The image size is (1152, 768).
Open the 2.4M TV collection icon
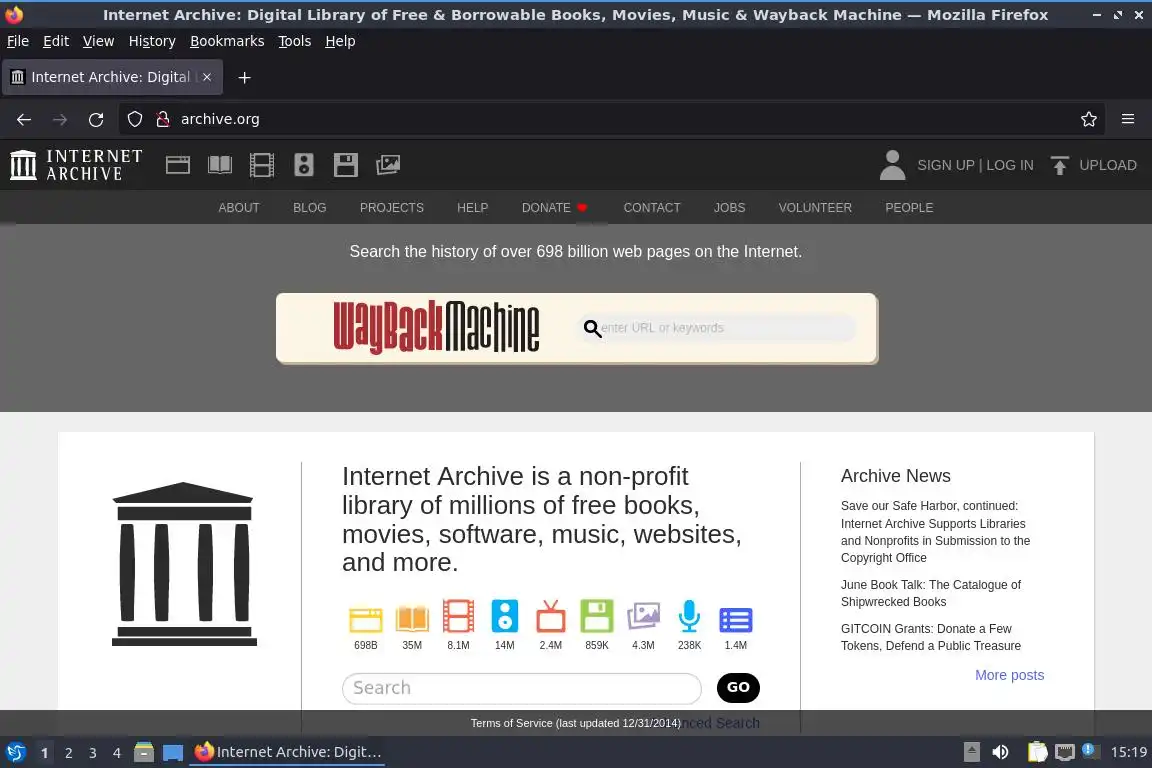pos(550,616)
